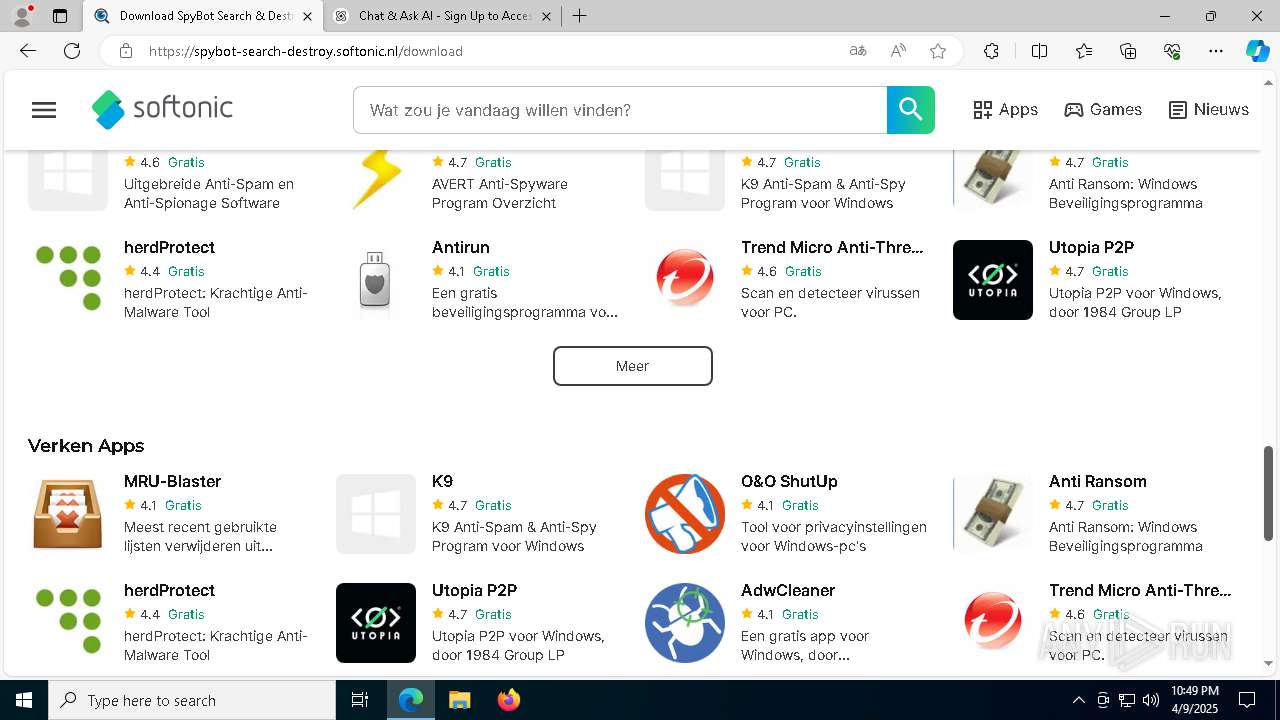Open the Copilot sidebar
The image size is (1280, 720).
tap(1258, 51)
